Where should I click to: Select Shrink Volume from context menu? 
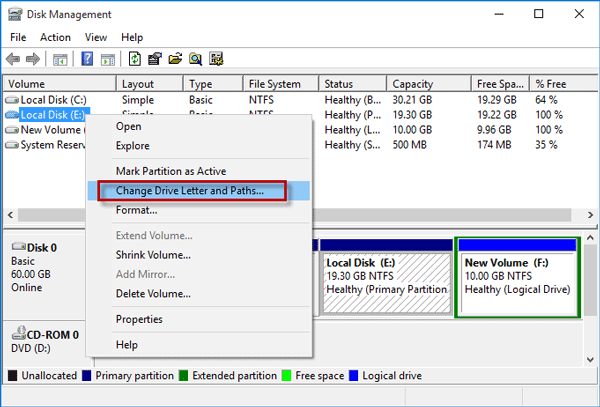(x=153, y=255)
